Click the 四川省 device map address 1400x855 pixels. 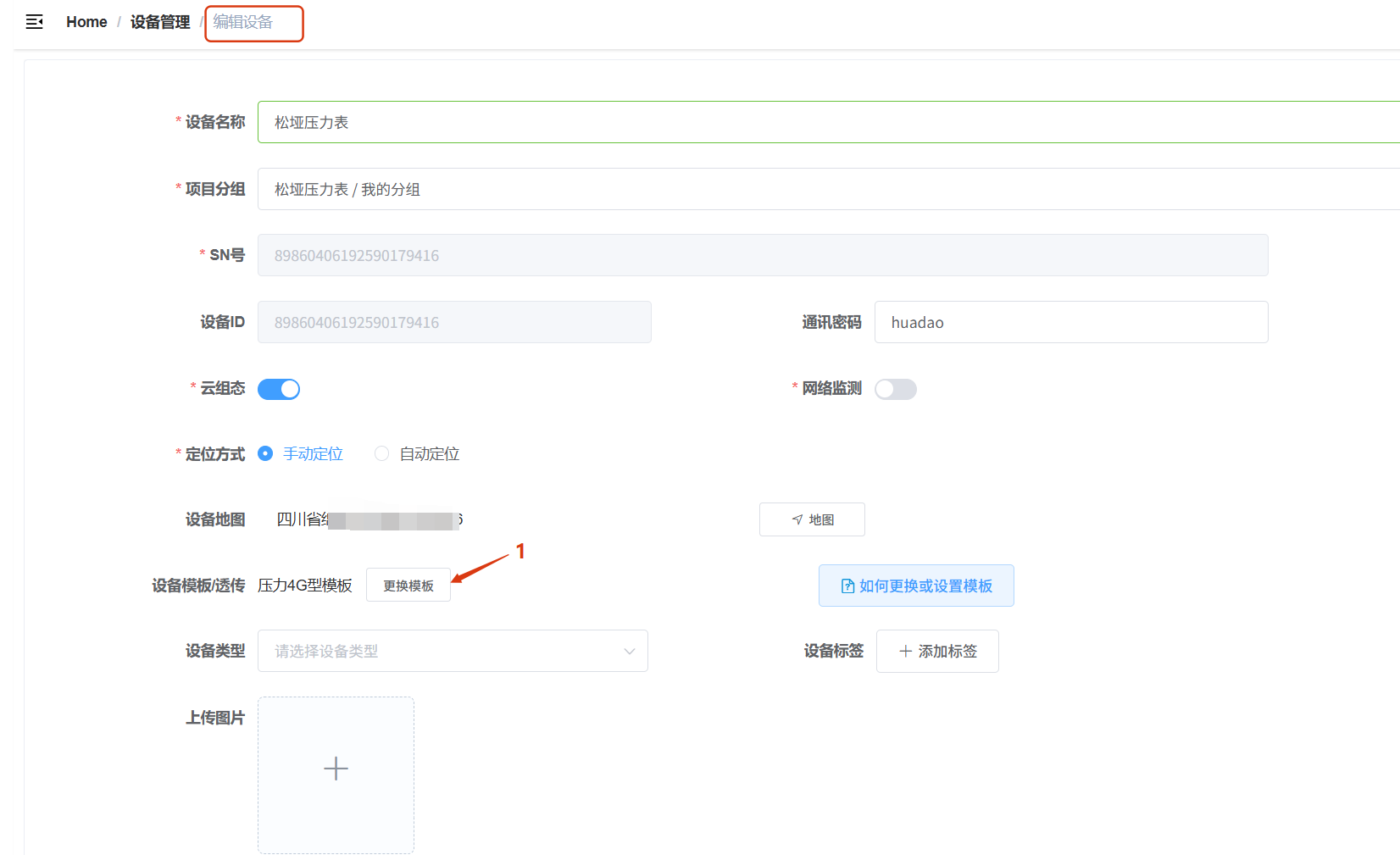pyautogui.click(x=369, y=519)
